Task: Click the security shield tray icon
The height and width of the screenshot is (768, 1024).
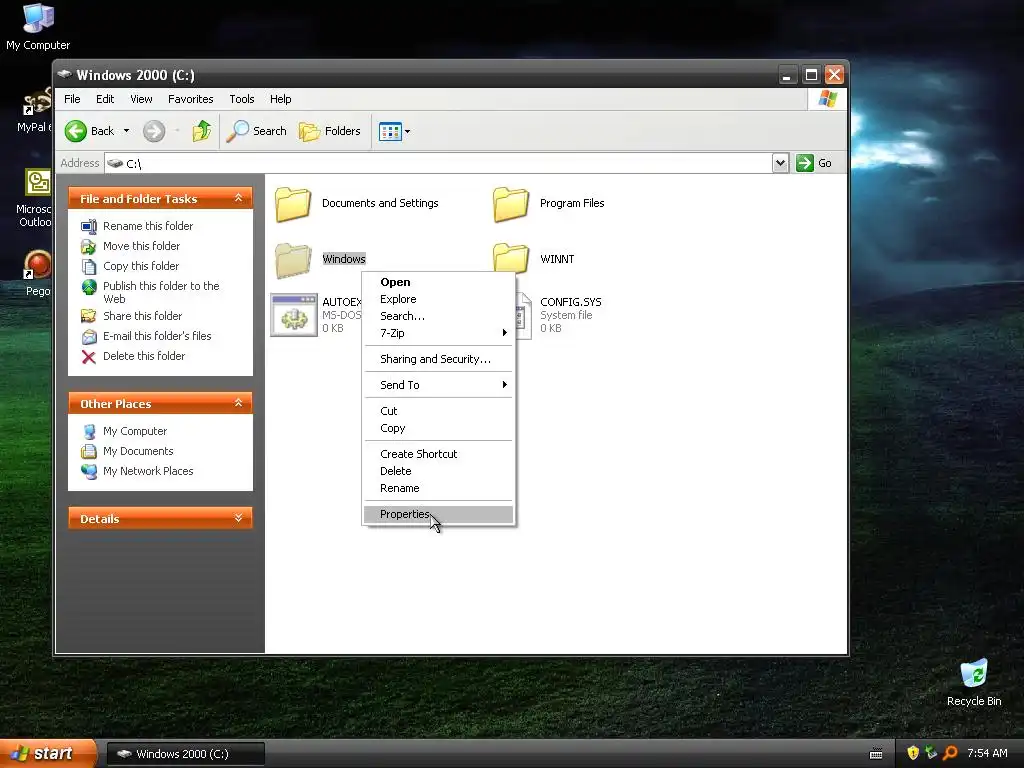Action: click(x=913, y=754)
